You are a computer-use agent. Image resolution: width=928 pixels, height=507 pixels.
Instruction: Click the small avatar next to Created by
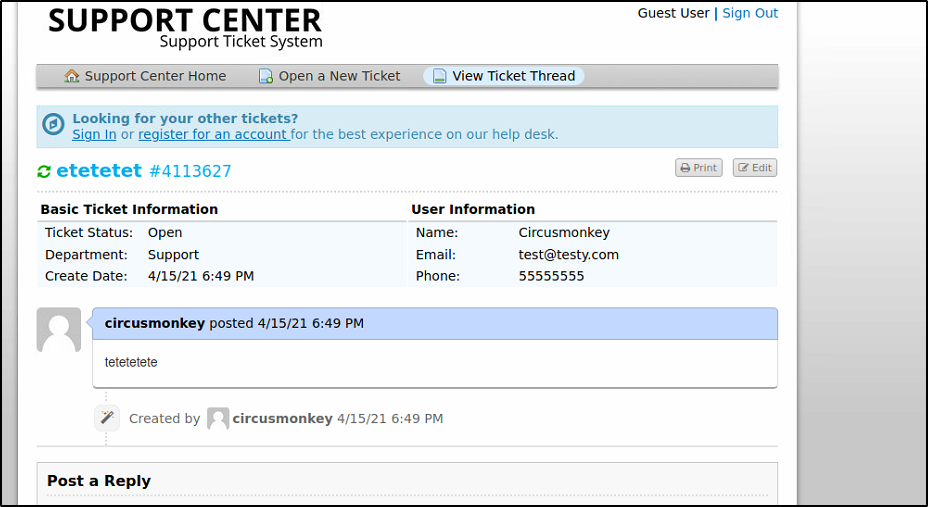218,419
